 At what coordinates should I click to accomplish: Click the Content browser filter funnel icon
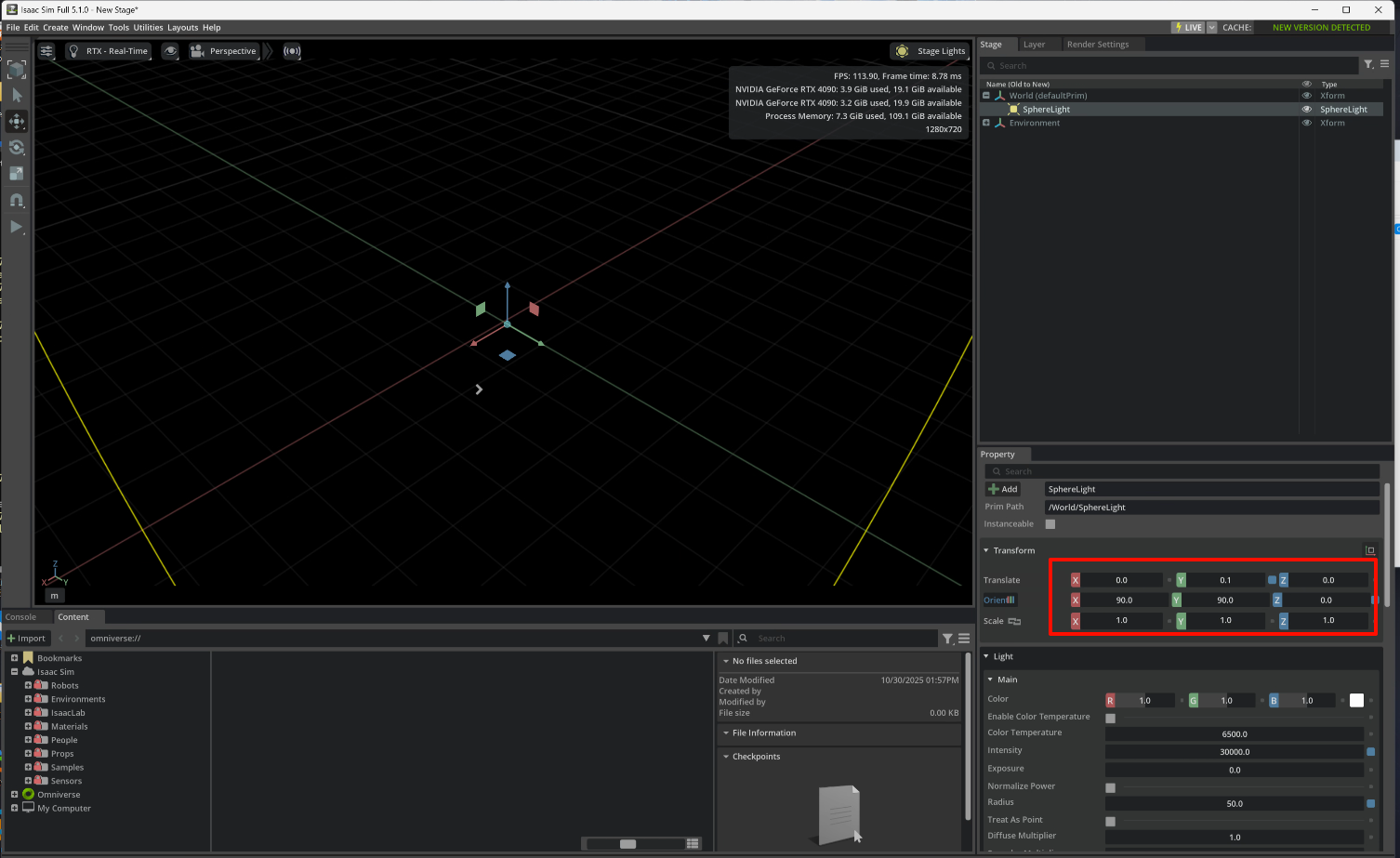947,638
